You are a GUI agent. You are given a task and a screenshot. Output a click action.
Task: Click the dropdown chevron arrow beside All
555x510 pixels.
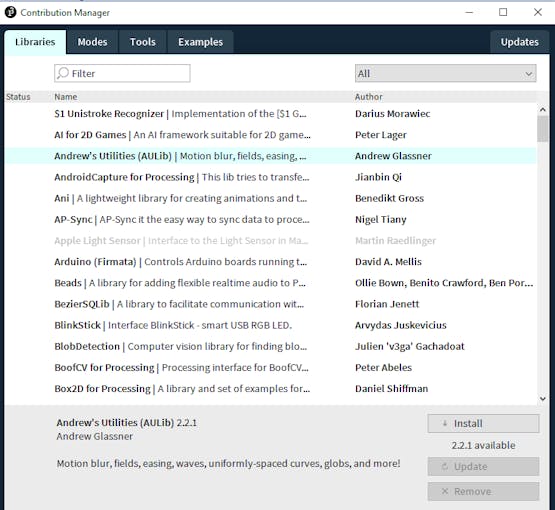(528, 74)
